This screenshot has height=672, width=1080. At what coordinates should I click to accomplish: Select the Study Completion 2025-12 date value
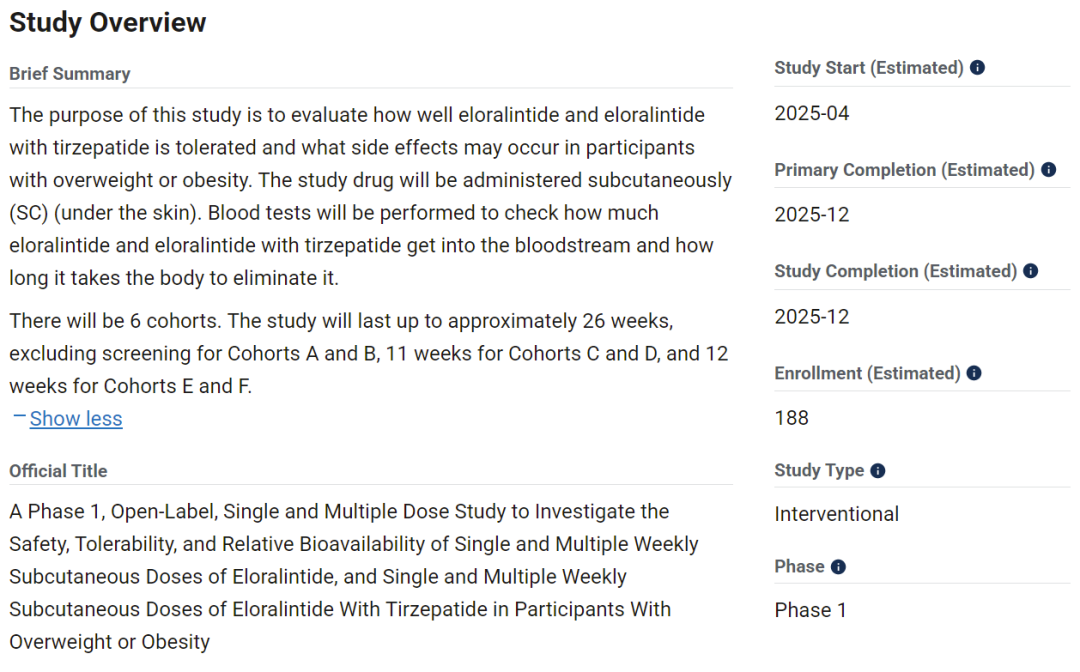[811, 317]
